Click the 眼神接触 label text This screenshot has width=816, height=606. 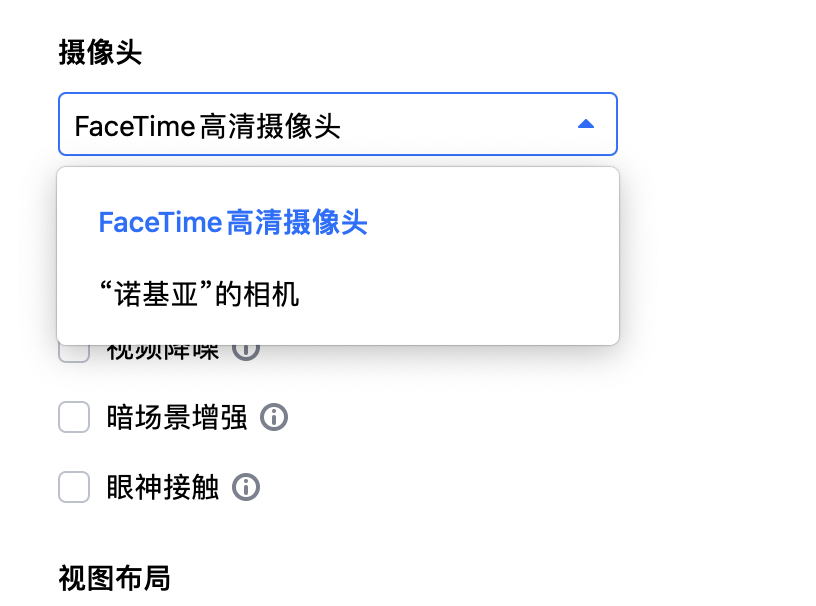163,487
